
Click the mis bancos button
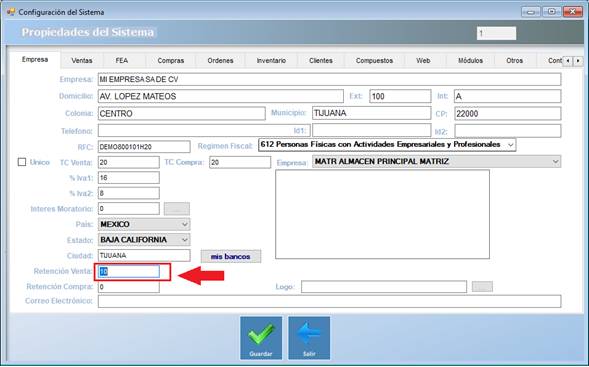coord(231,257)
